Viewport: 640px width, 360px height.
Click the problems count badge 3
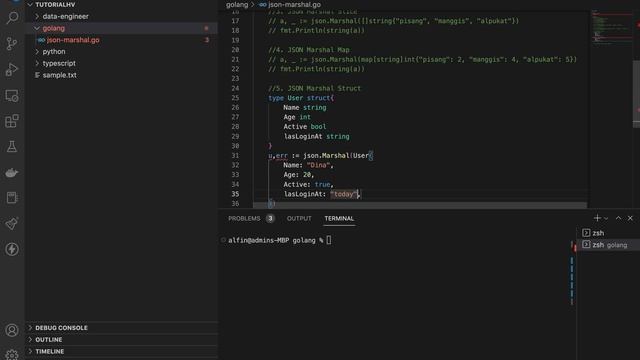click(x=270, y=218)
